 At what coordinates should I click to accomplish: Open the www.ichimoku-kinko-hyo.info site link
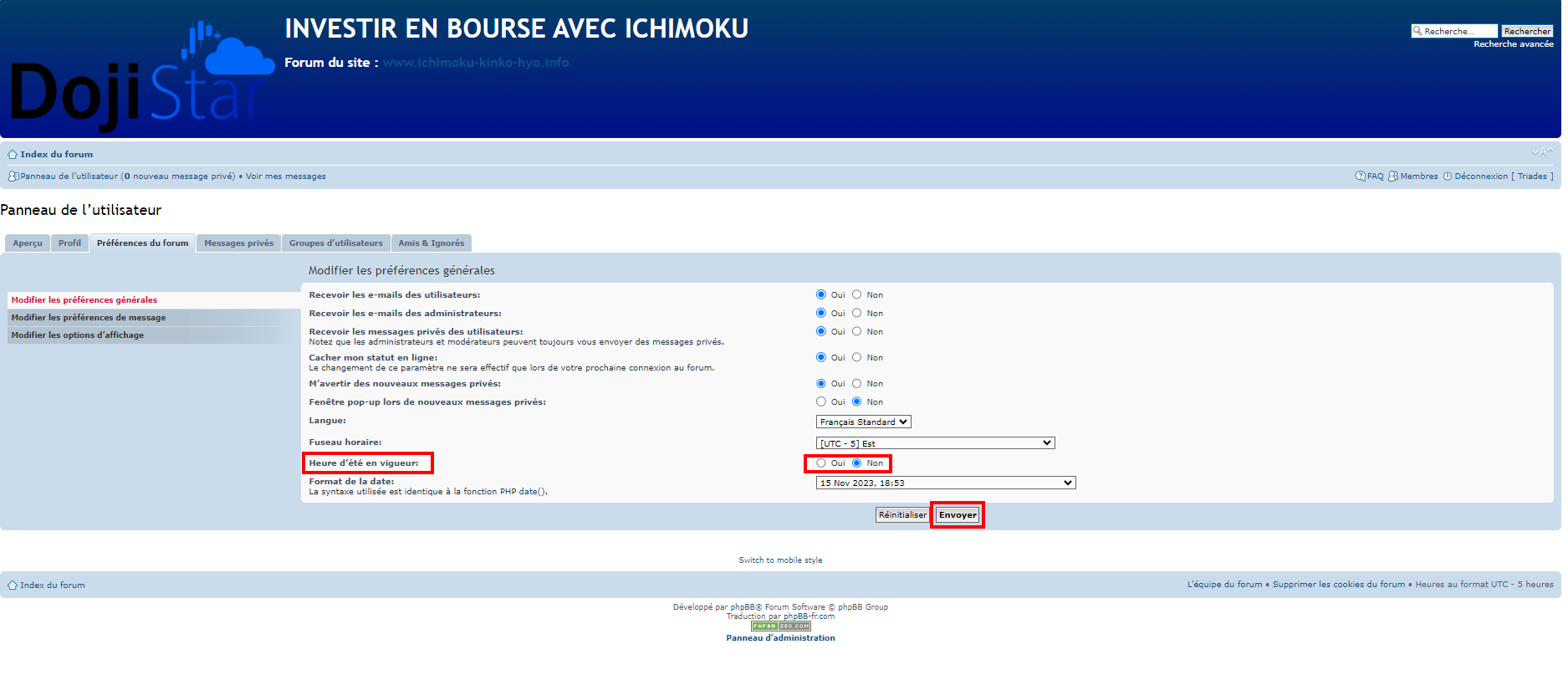click(x=476, y=63)
